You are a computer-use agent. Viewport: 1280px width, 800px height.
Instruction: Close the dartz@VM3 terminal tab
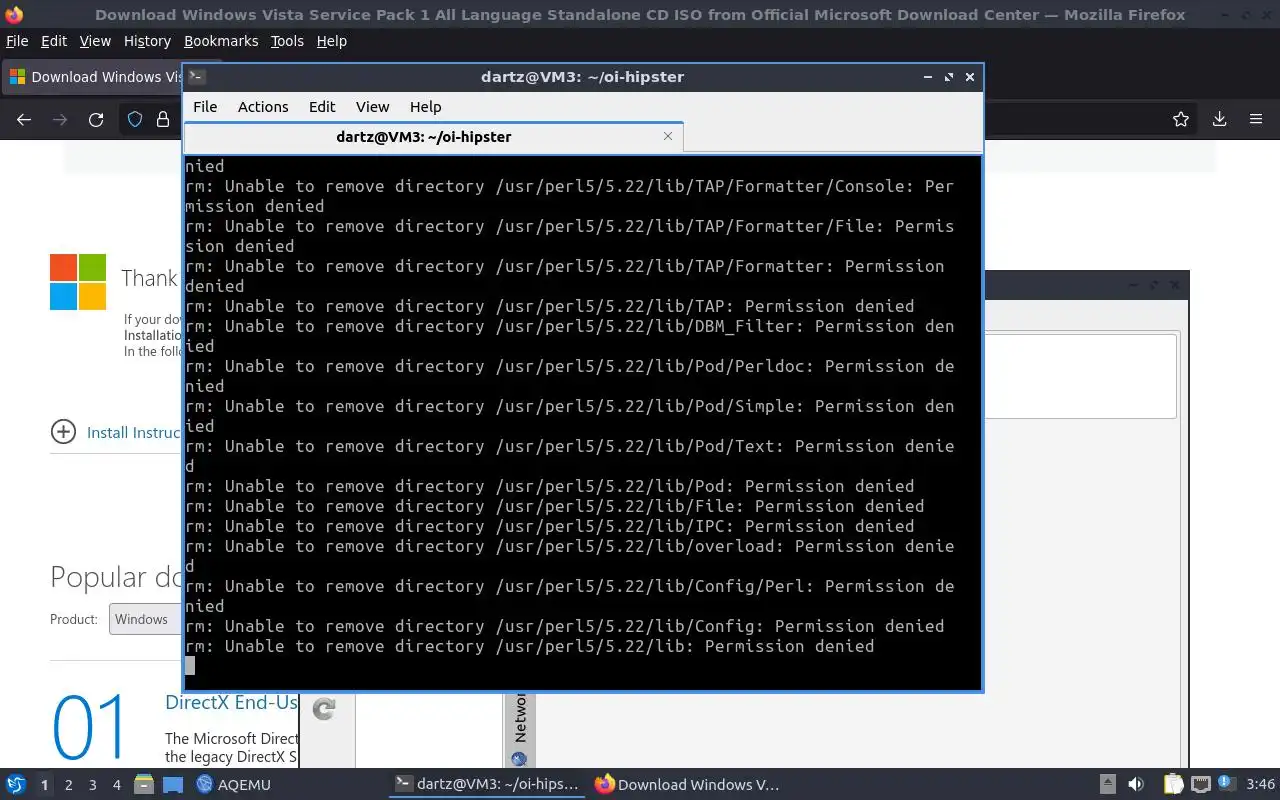[668, 136]
